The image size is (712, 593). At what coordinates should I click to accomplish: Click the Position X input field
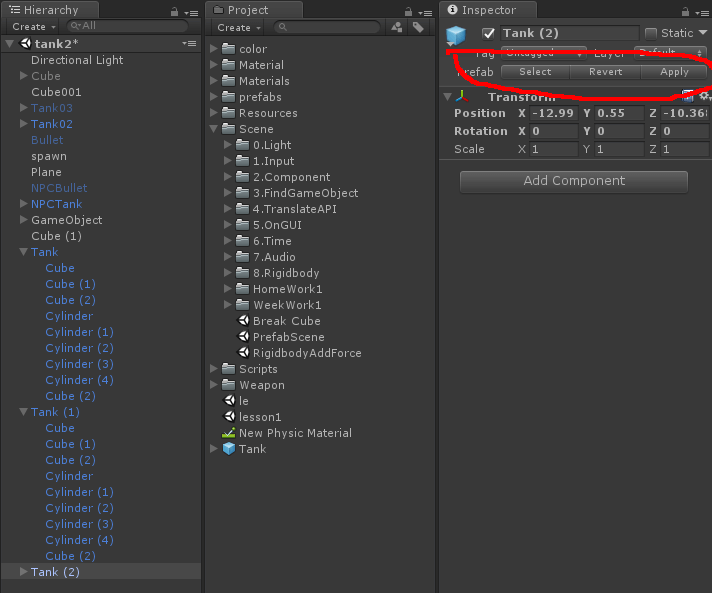click(x=553, y=113)
